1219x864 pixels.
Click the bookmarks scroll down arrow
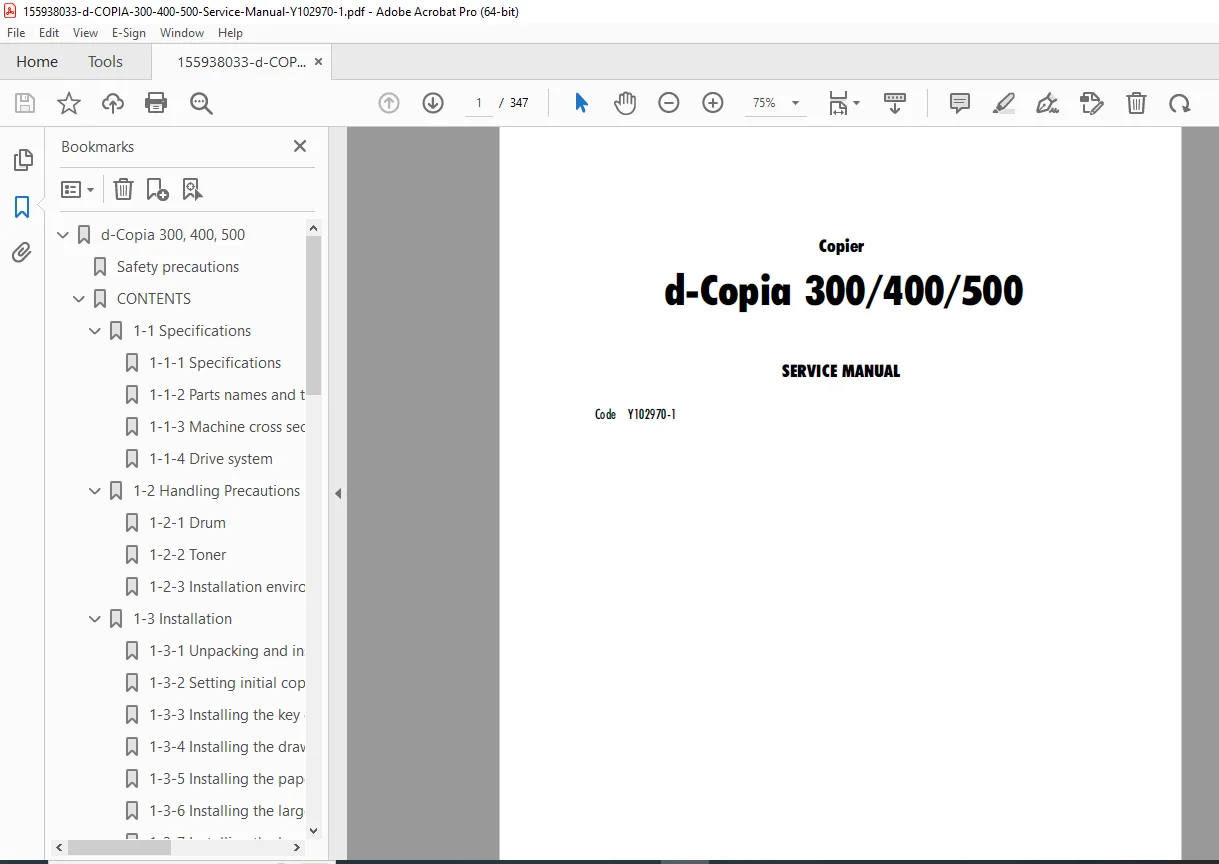pos(313,830)
